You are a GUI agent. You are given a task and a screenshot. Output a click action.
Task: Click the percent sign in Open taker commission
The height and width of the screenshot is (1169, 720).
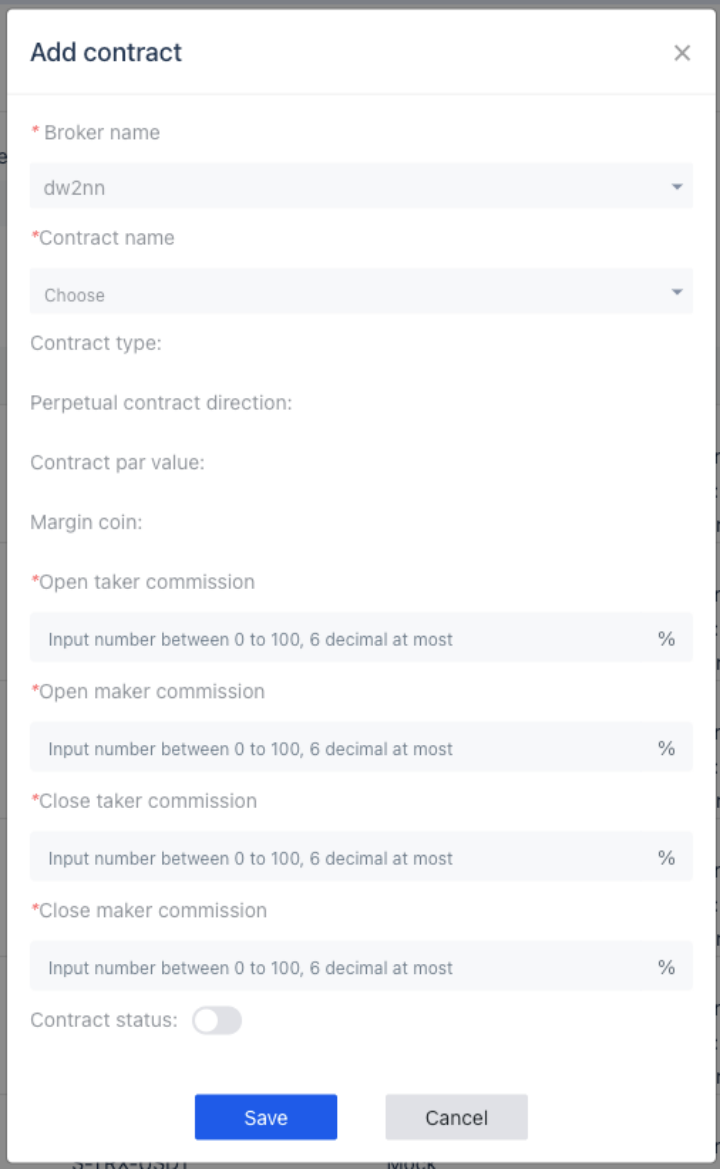click(x=666, y=638)
